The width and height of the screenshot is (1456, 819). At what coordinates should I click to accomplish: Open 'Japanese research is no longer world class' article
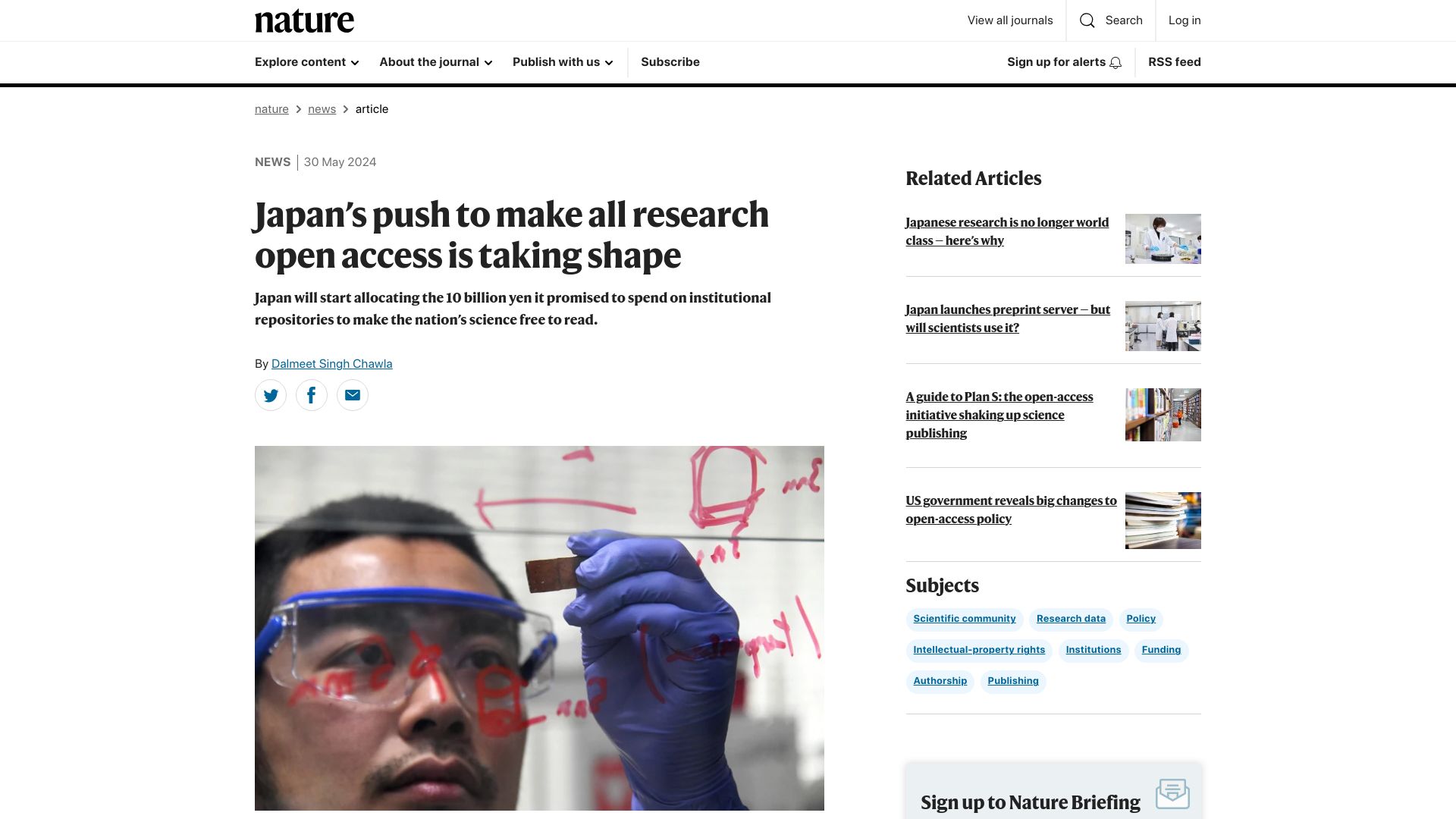click(1007, 231)
